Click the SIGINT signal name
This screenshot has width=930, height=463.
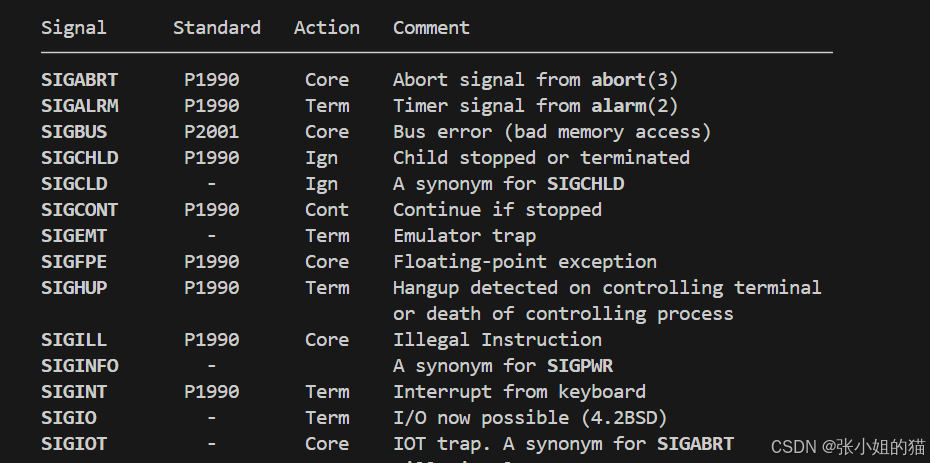(74, 392)
